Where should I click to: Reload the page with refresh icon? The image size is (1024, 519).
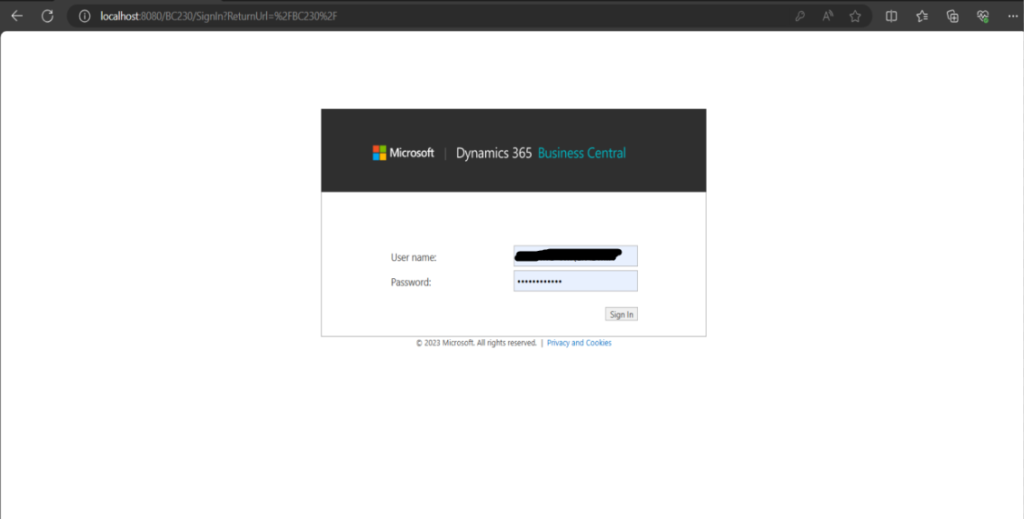(48, 16)
